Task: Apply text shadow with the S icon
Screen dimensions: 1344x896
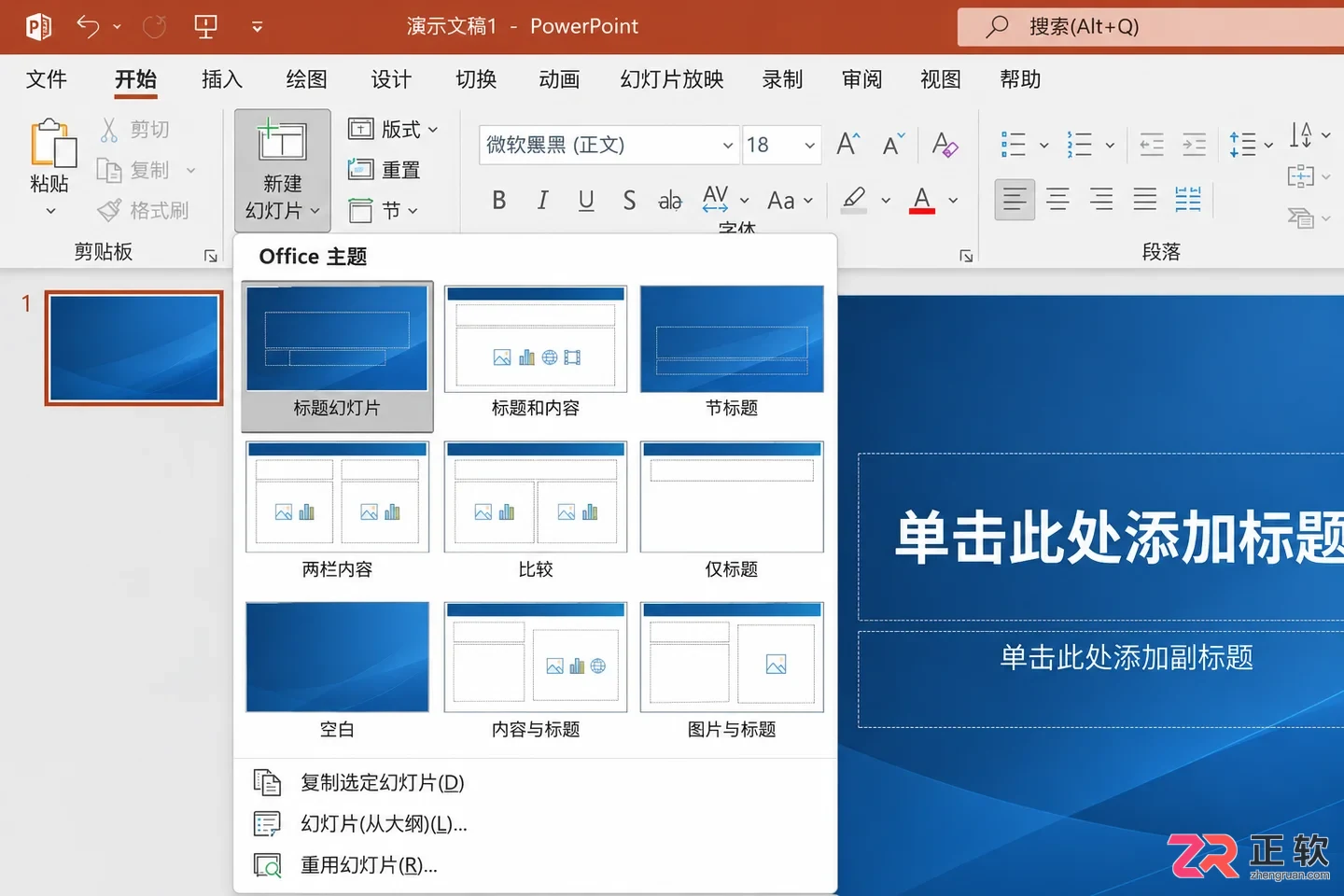Action: (x=629, y=200)
